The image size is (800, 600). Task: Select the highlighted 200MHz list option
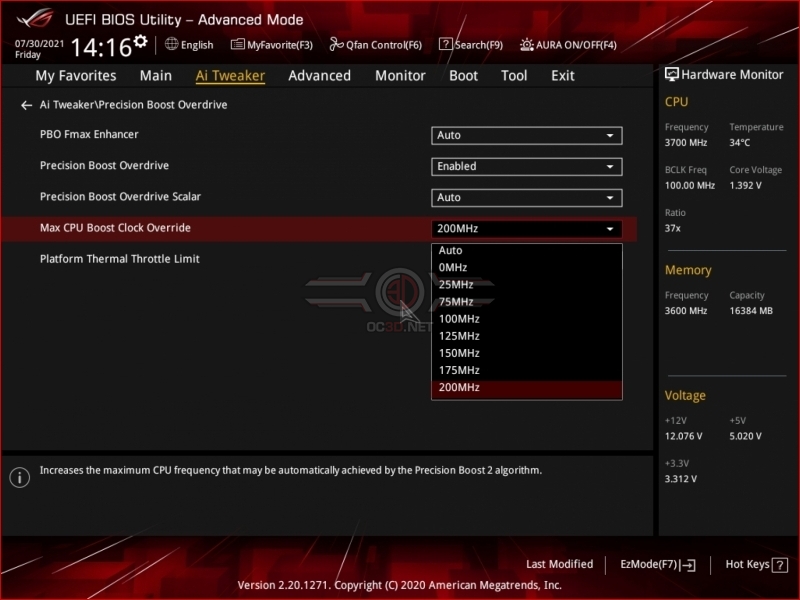click(527, 388)
